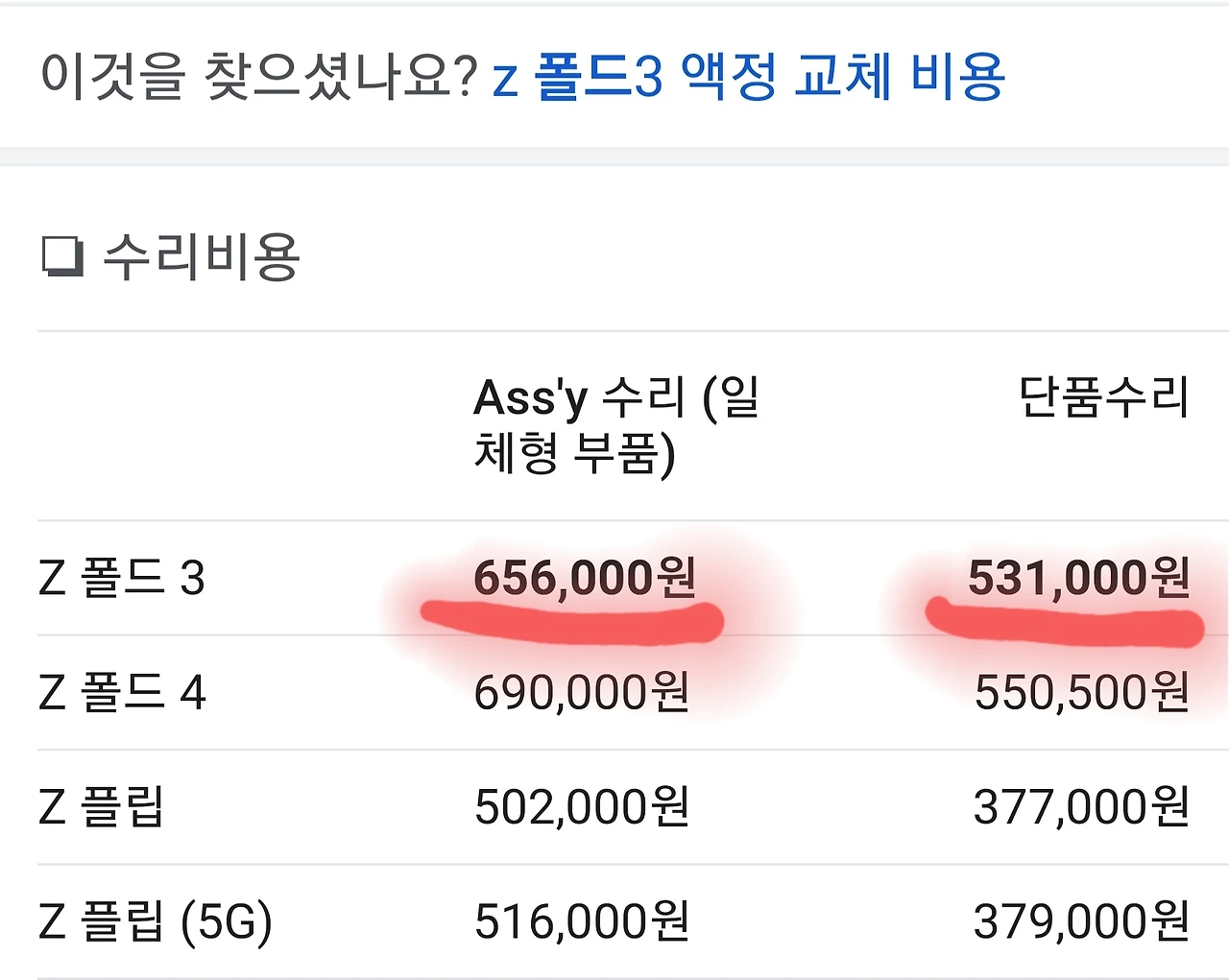The width and height of the screenshot is (1229, 980).
Task: Open the 'z 폴드3 액정 교체 비용' suggestion link
Action: 748,77
